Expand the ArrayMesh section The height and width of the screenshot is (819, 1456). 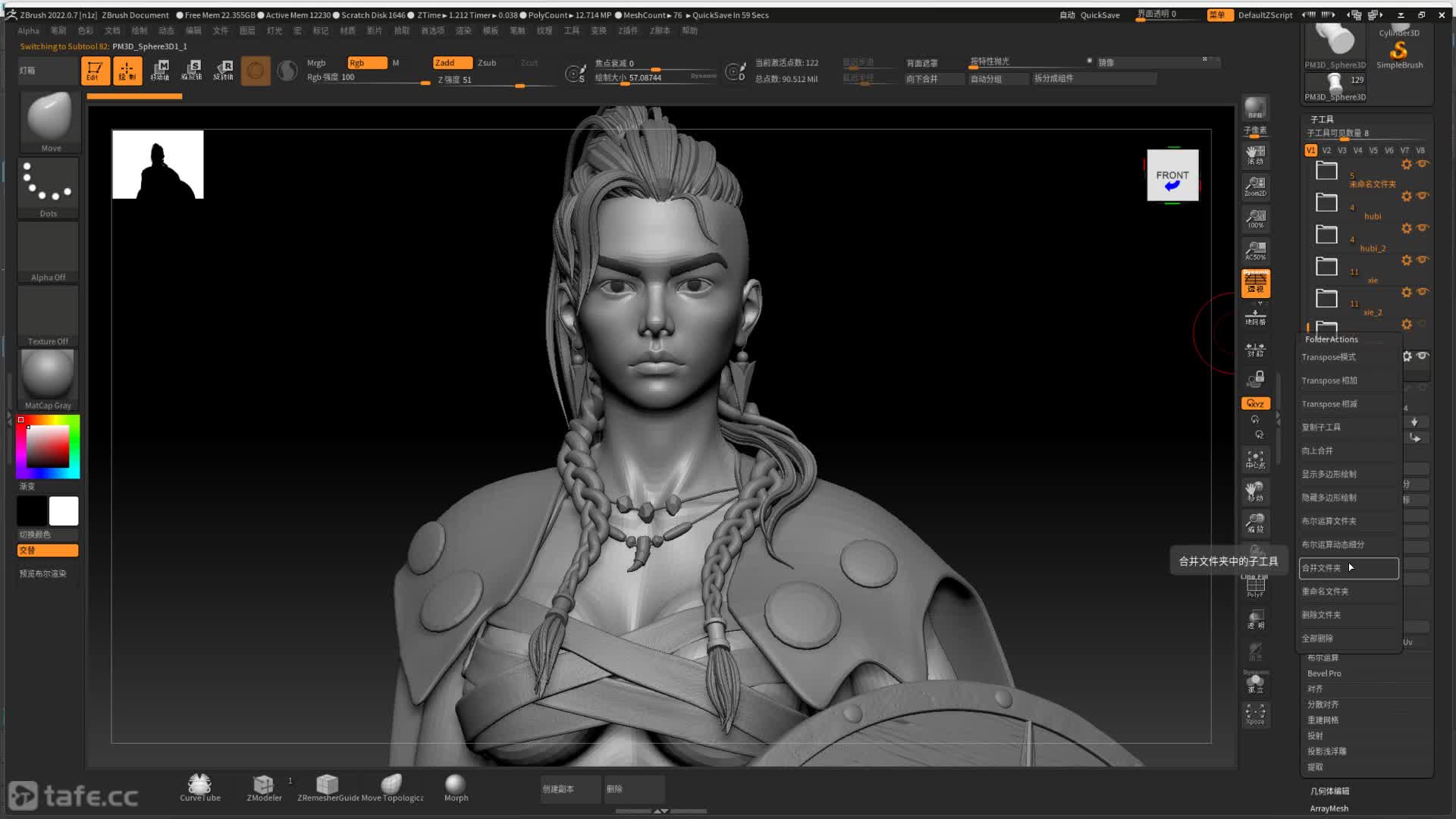tap(1329, 808)
